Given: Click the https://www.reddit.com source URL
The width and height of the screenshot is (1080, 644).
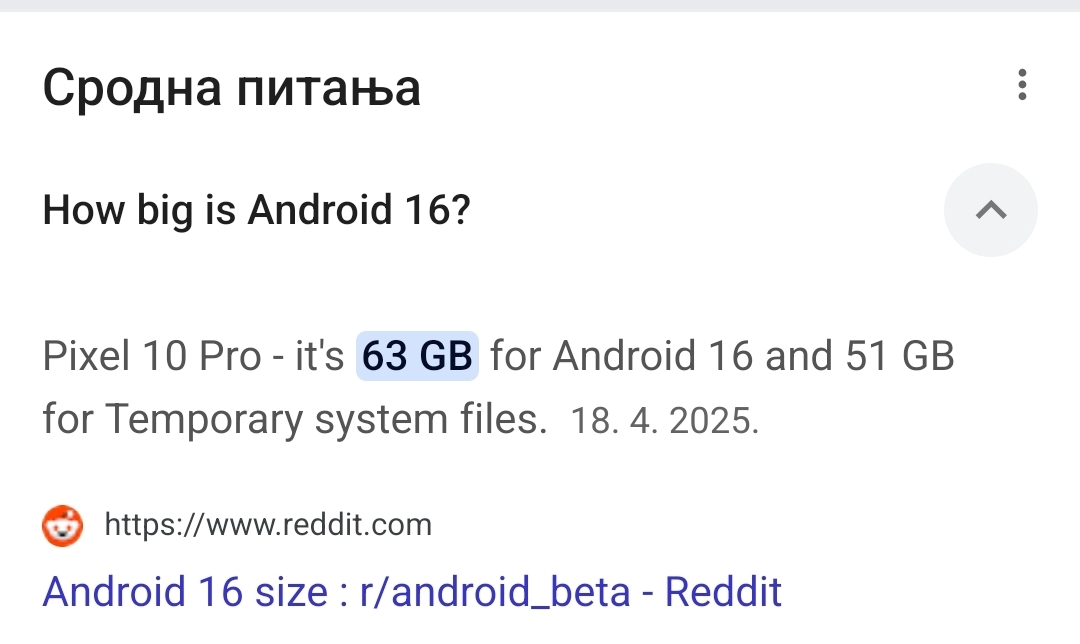Looking at the screenshot, I should tap(268, 525).
